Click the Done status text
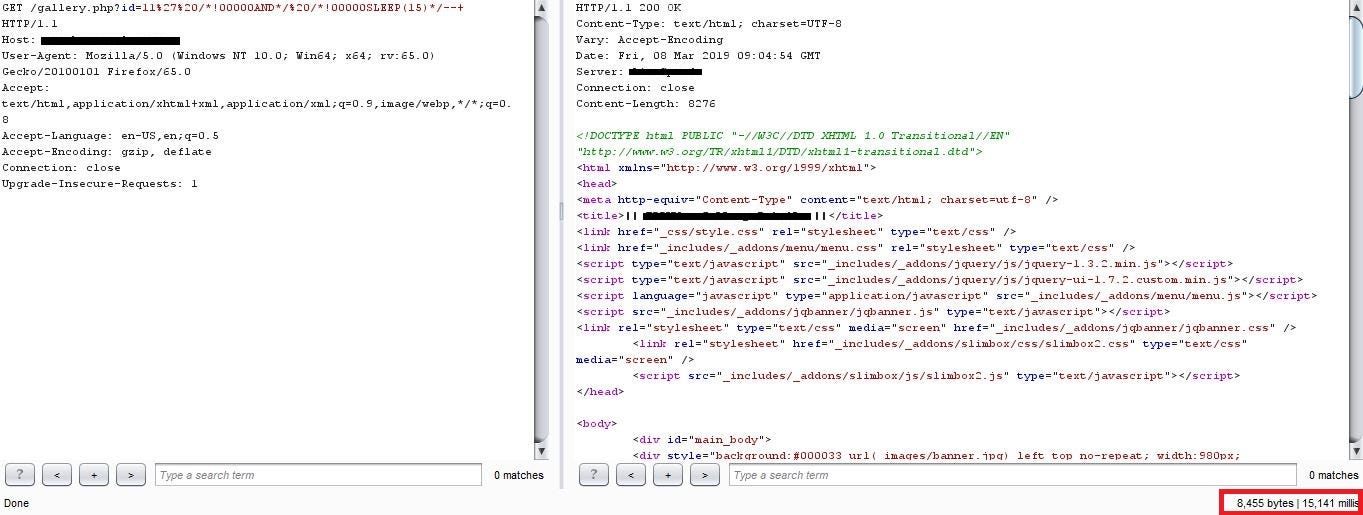 (17, 503)
